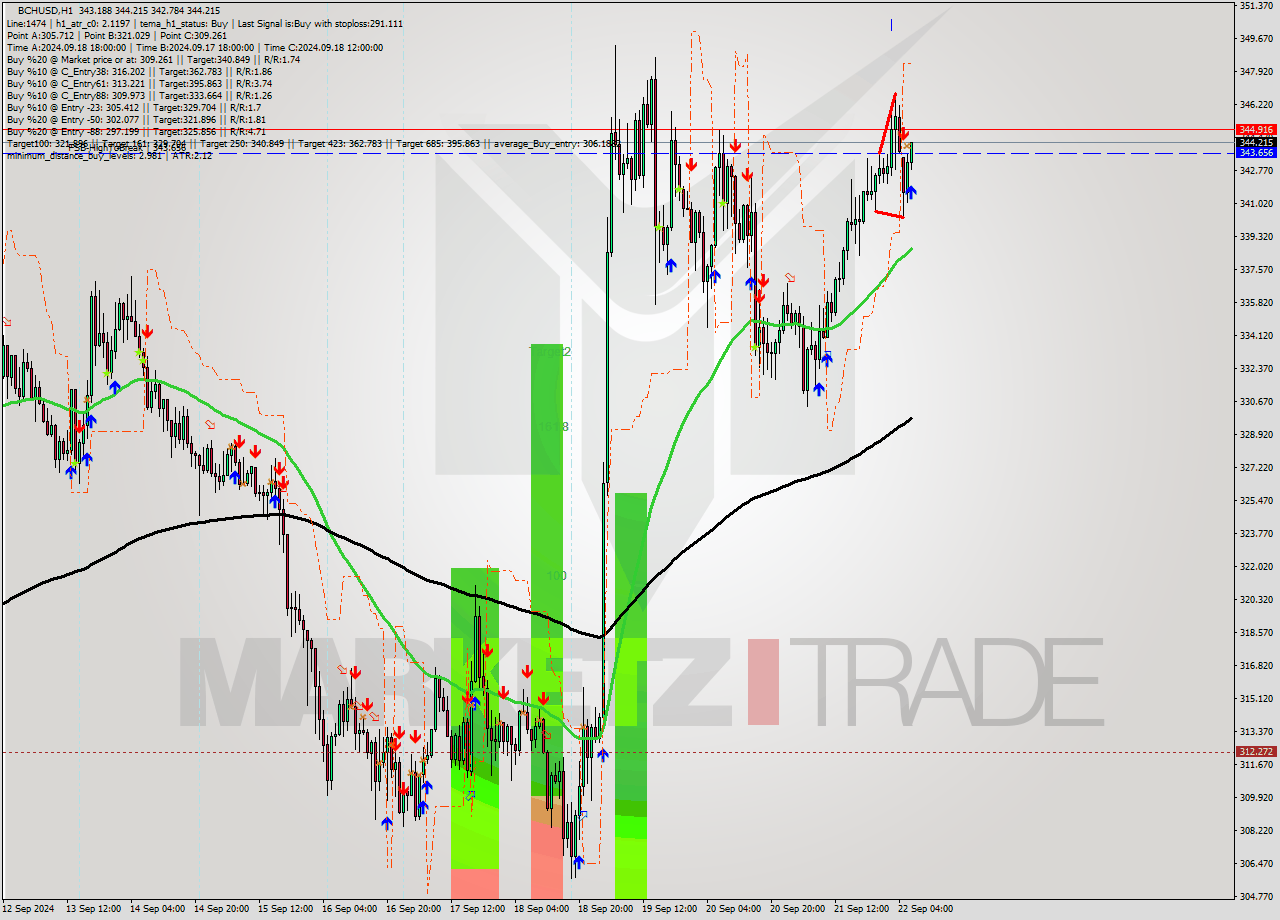The width and height of the screenshot is (1280, 920).
Task: Click 'Buy %20 @ Entry -88: 297.199' line
Action: coord(136,131)
